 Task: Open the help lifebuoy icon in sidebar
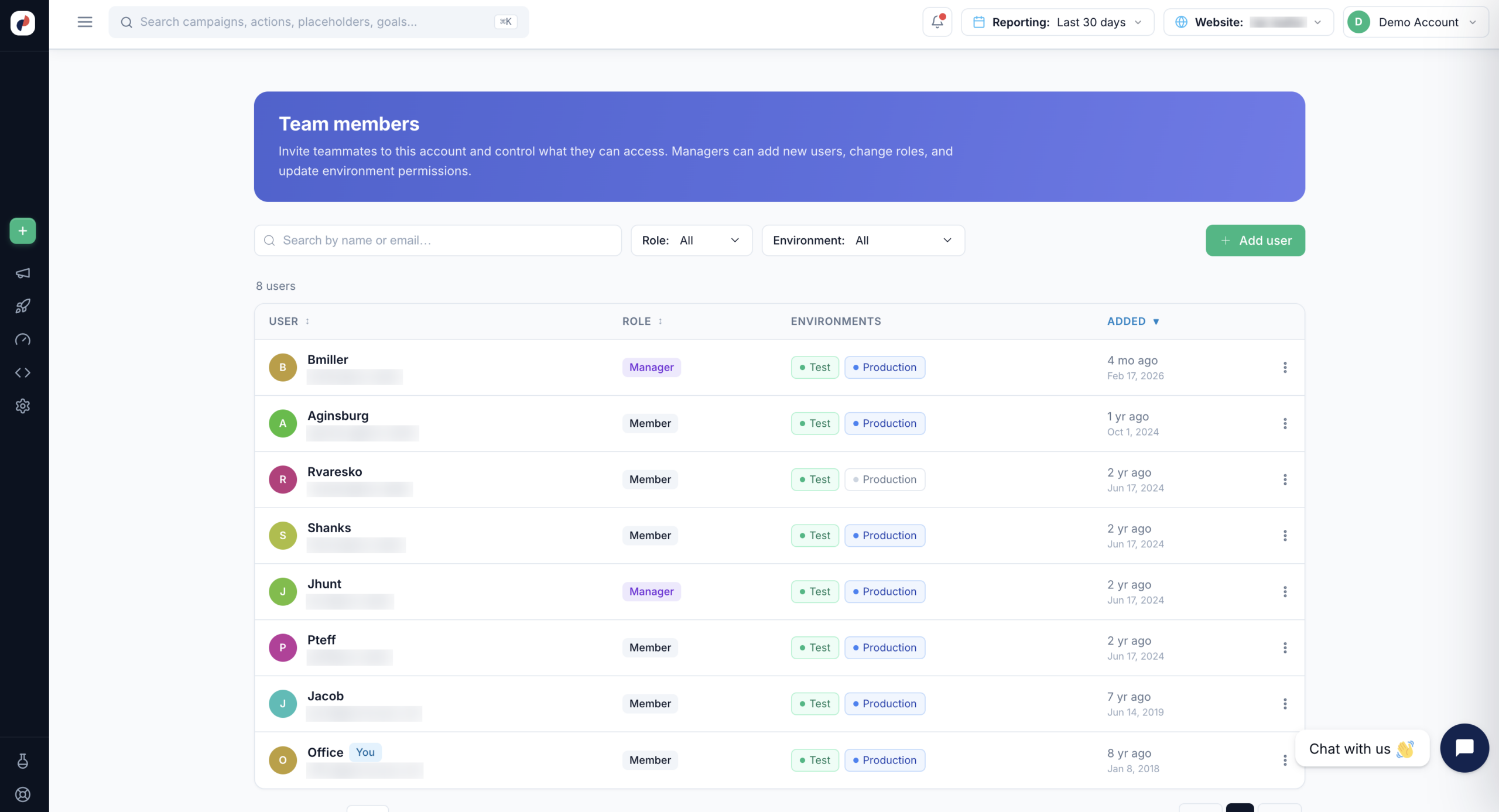point(23,794)
